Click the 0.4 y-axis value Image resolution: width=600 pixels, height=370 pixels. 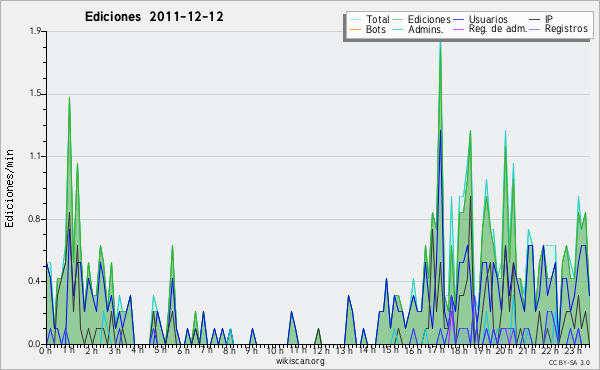tap(35, 281)
